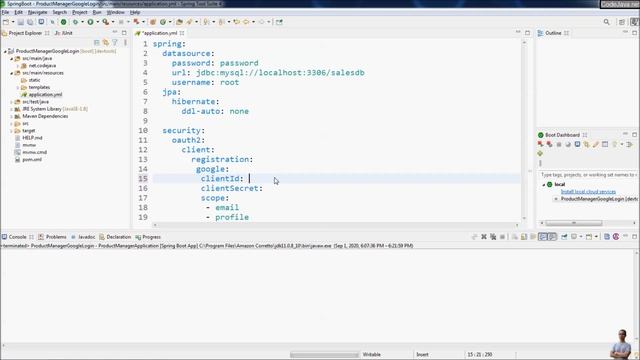Image resolution: width=640 pixels, height=360 pixels.
Task: Open the Navigate menu
Action: click(37, 13)
